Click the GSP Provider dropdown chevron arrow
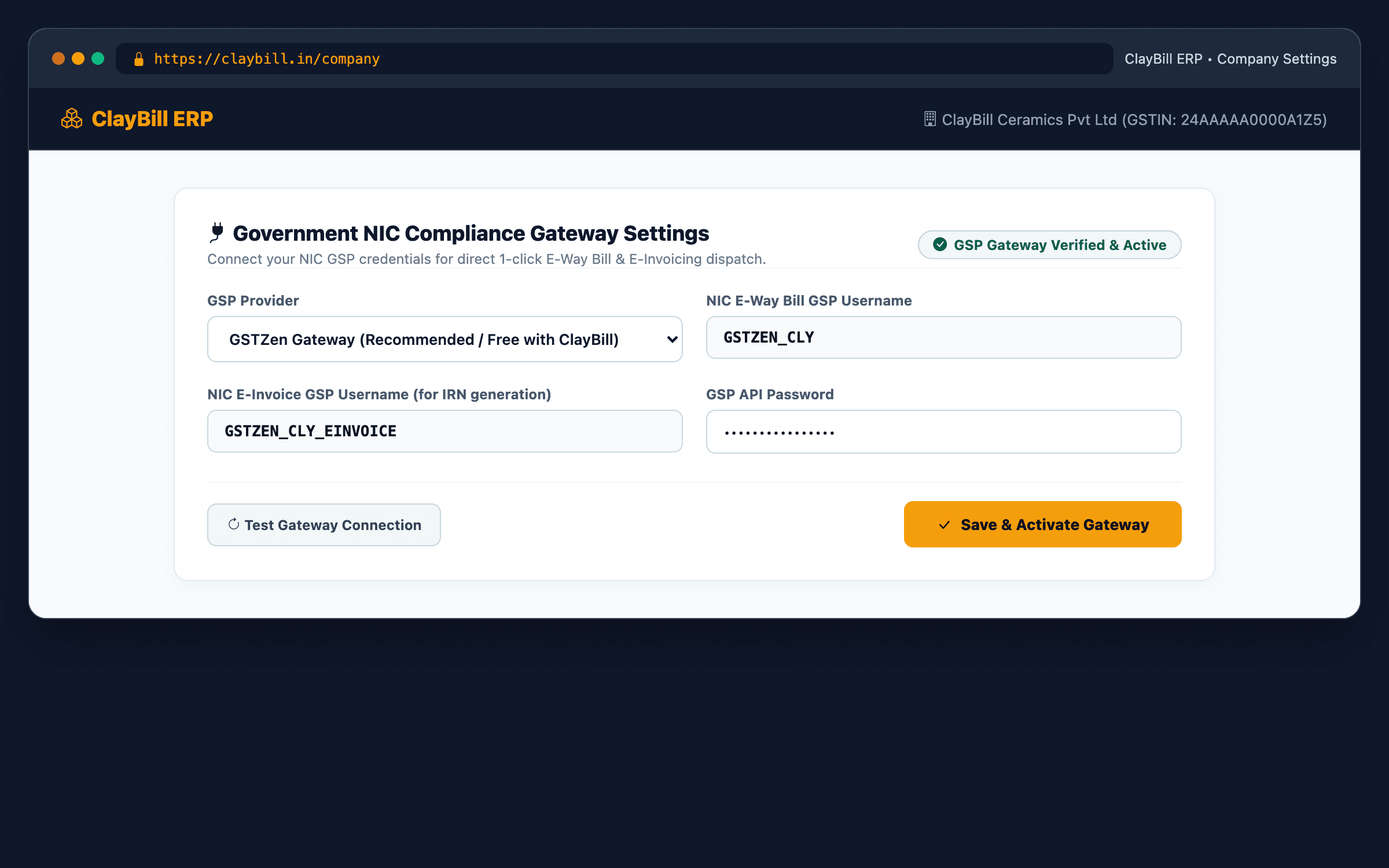This screenshot has height=868, width=1389. (x=672, y=340)
